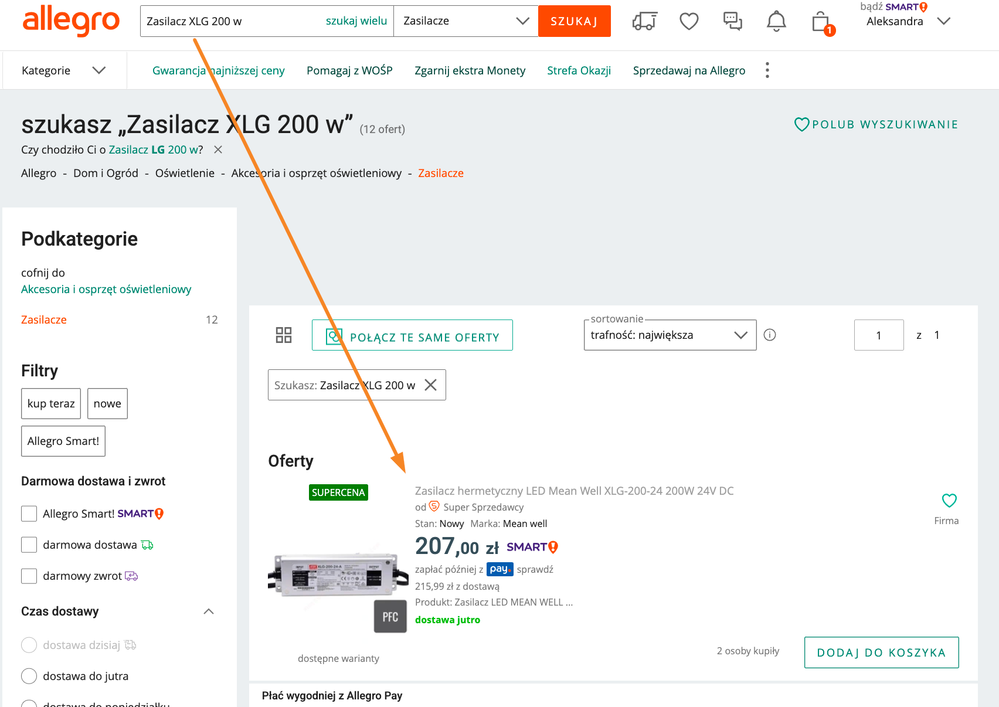Tick the 'darmowy zwrot' checkbox
This screenshot has width=999, height=707.
click(x=29, y=576)
